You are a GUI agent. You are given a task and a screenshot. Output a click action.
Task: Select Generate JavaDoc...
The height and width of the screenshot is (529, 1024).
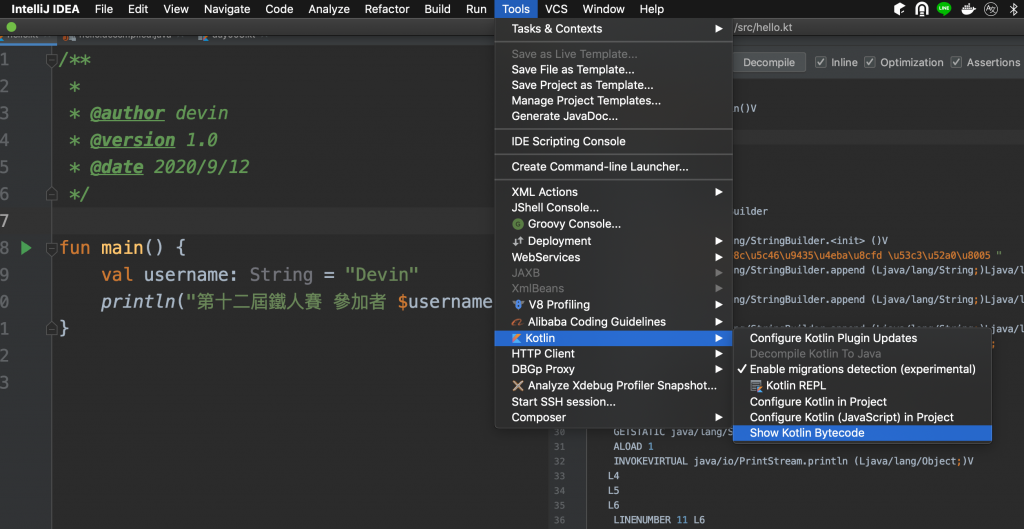pos(614,116)
